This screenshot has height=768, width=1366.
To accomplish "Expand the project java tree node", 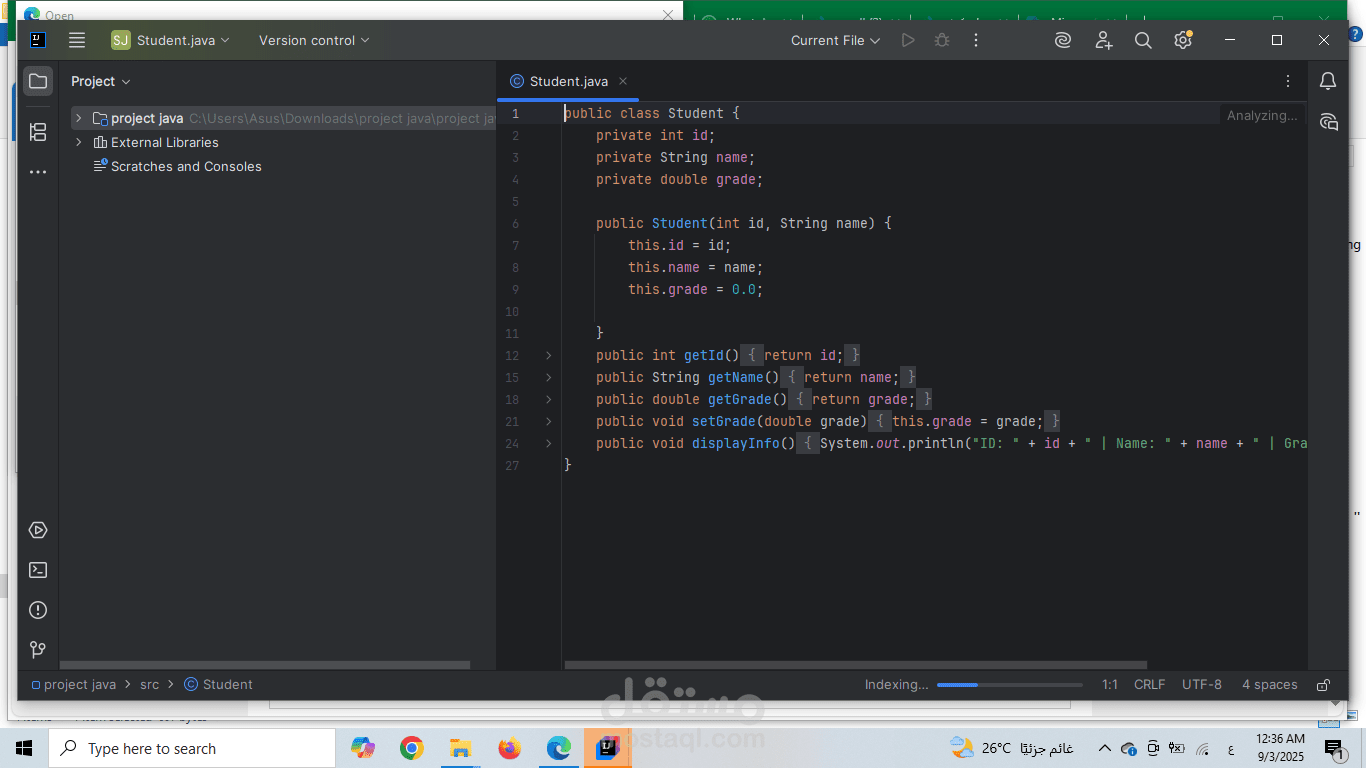I will (79, 118).
